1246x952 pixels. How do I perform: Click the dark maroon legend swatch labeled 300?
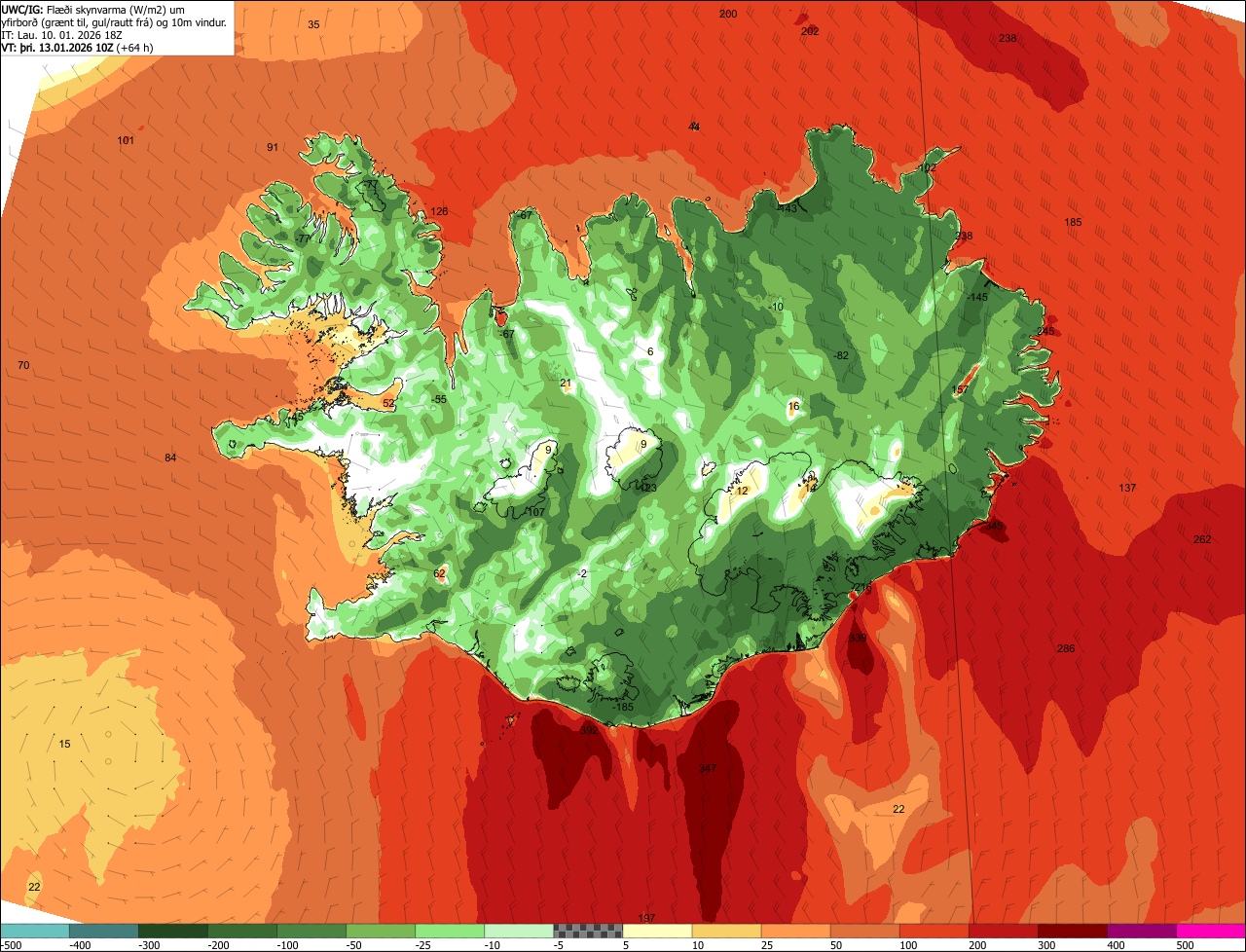(x=1073, y=931)
